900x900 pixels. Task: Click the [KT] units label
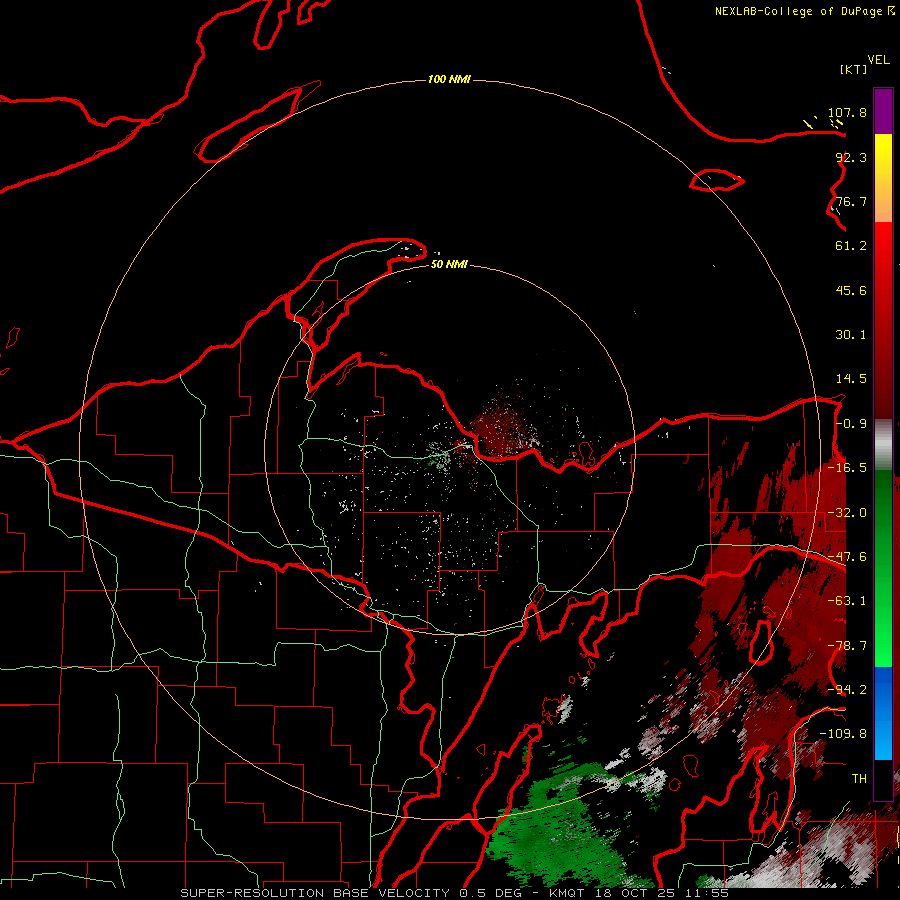pyautogui.click(x=854, y=69)
